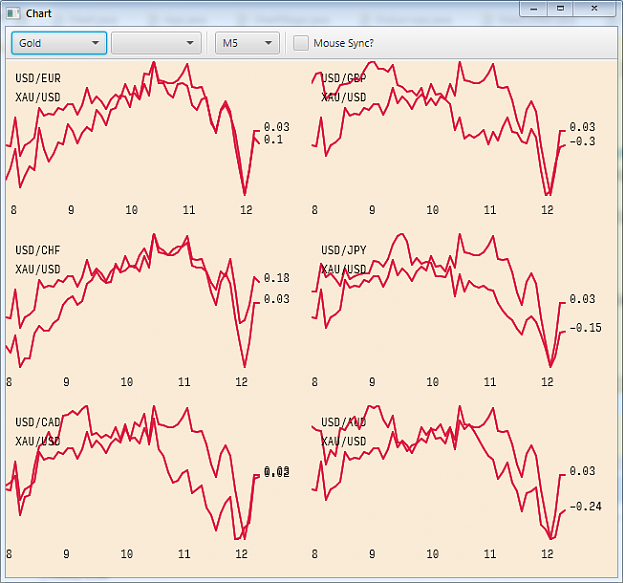The width and height of the screenshot is (625, 583).
Task: Select the USD/EUR chart label
Action: 38,78
